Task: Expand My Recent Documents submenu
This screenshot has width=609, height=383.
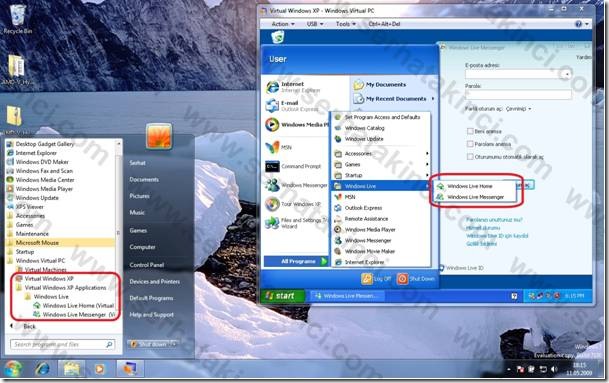Action: tap(394, 99)
